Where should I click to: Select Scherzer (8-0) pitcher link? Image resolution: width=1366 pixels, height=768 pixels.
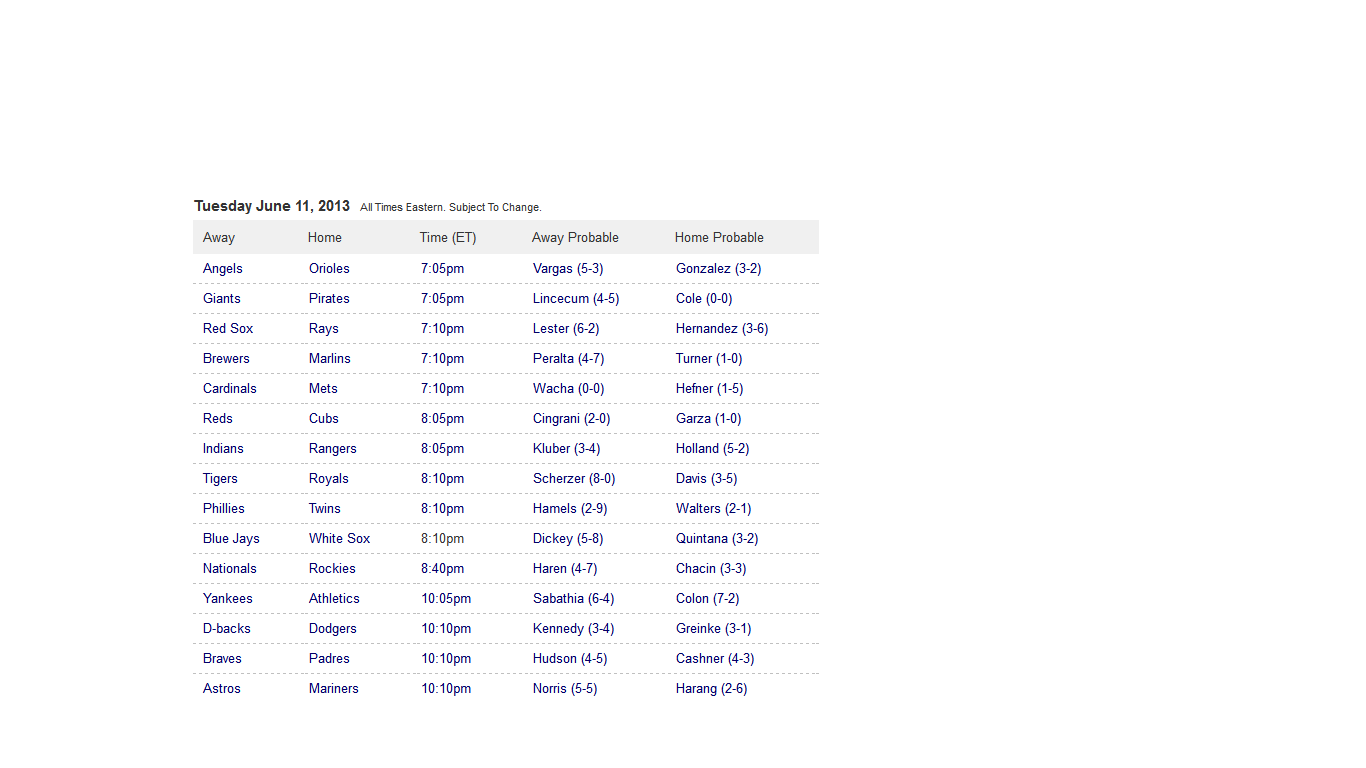pos(574,478)
